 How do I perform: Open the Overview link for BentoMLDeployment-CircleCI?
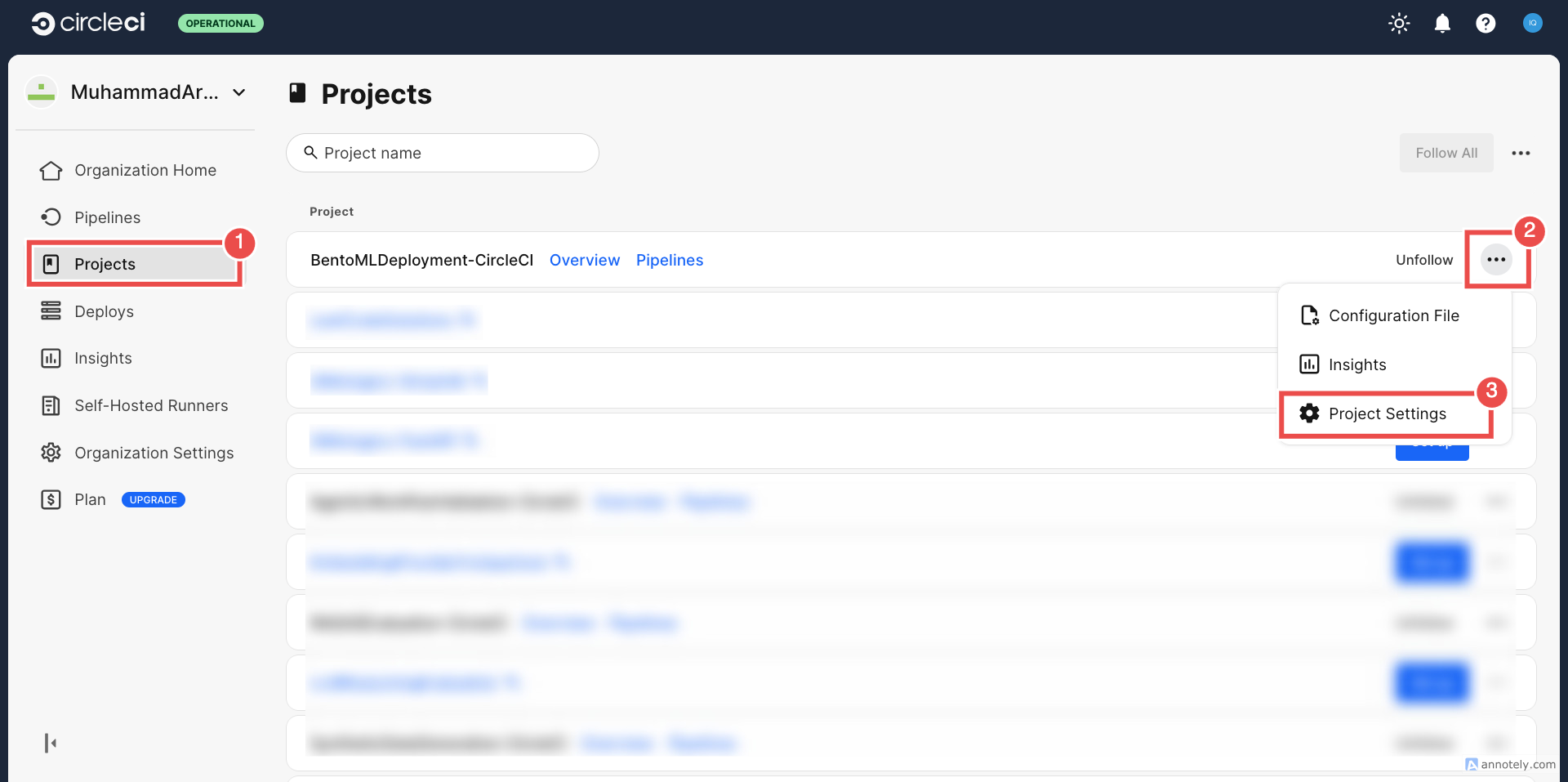(584, 260)
